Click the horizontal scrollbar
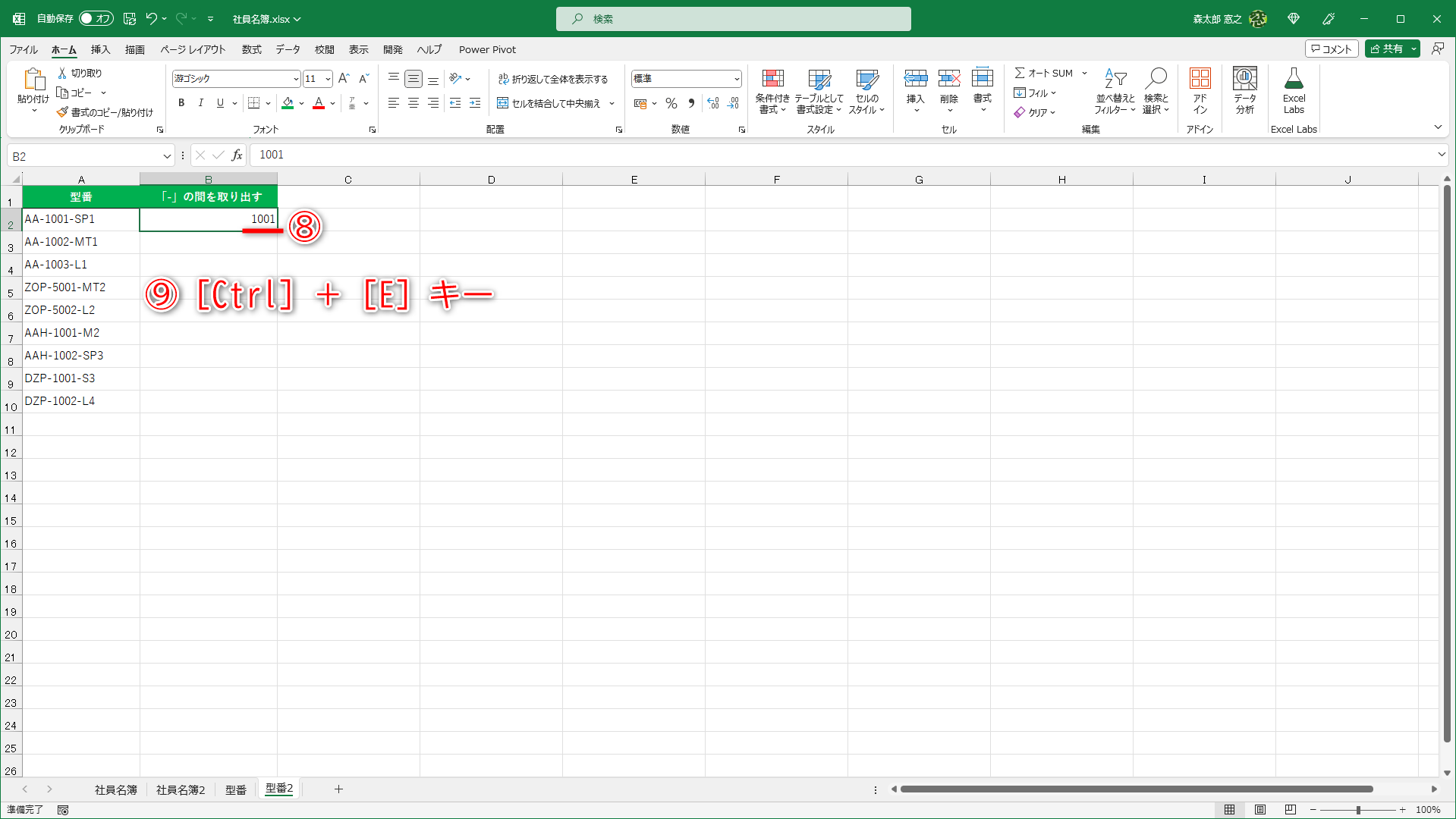1456x819 pixels. (1136, 789)
